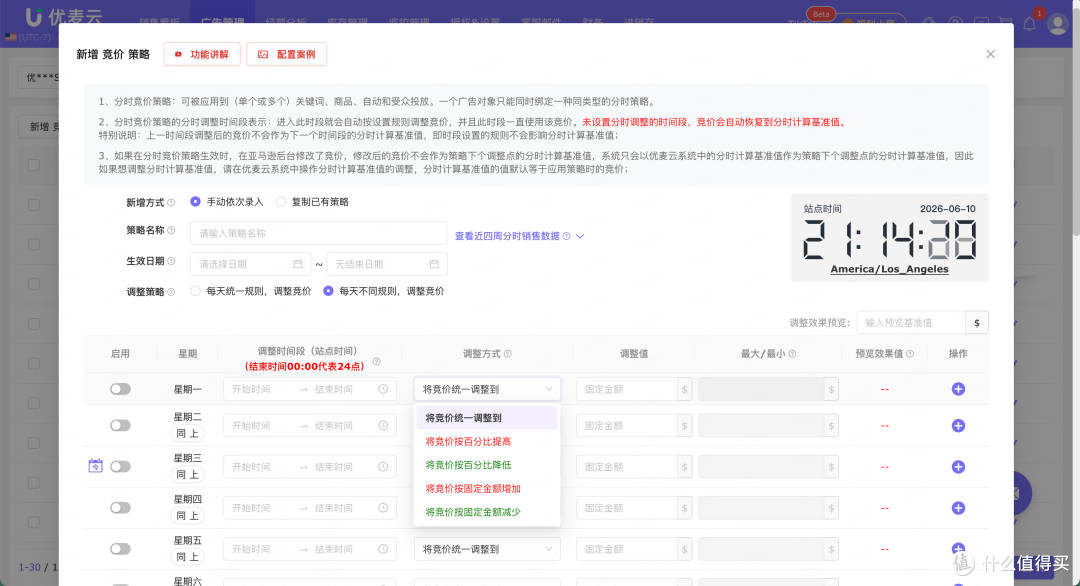Add a time slot for 星期二

(958, 426)
